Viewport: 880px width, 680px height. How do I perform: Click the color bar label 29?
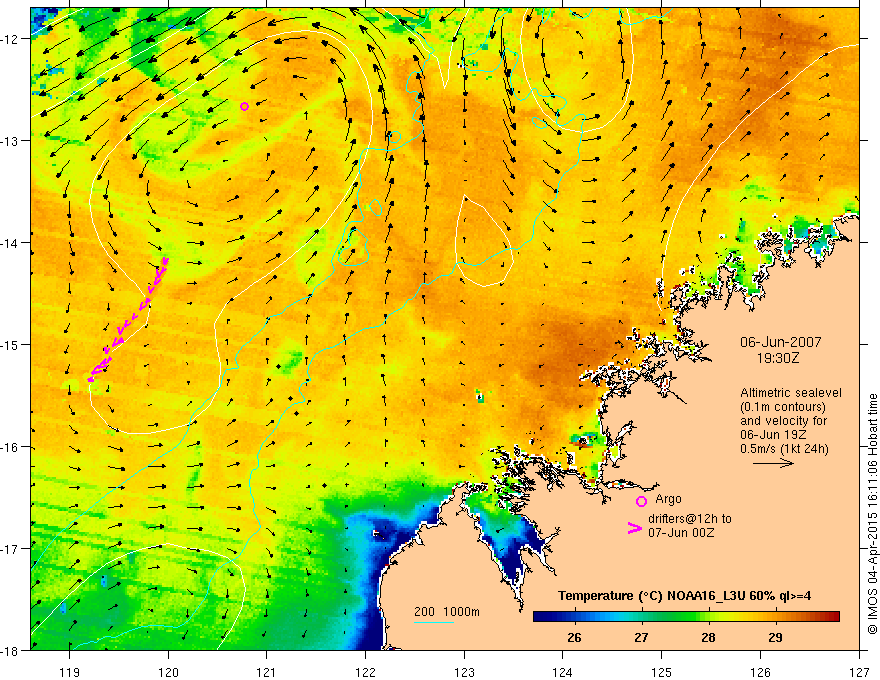pos(775,638)
